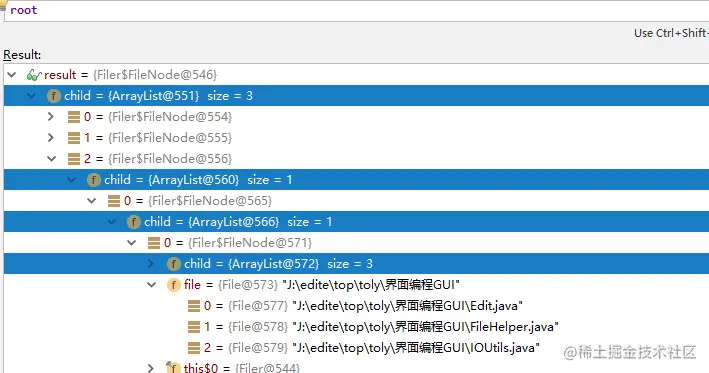The width and height of the screenshot is (709, 373).
Task: Click array element icon of Filer$FileNode@554
Action: [x=74, y=117]
